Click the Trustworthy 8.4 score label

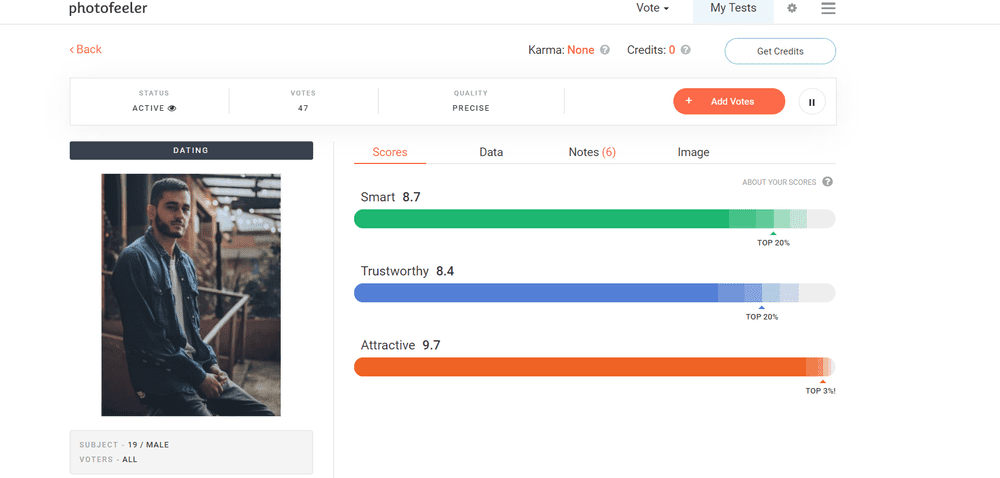[407, 271]
